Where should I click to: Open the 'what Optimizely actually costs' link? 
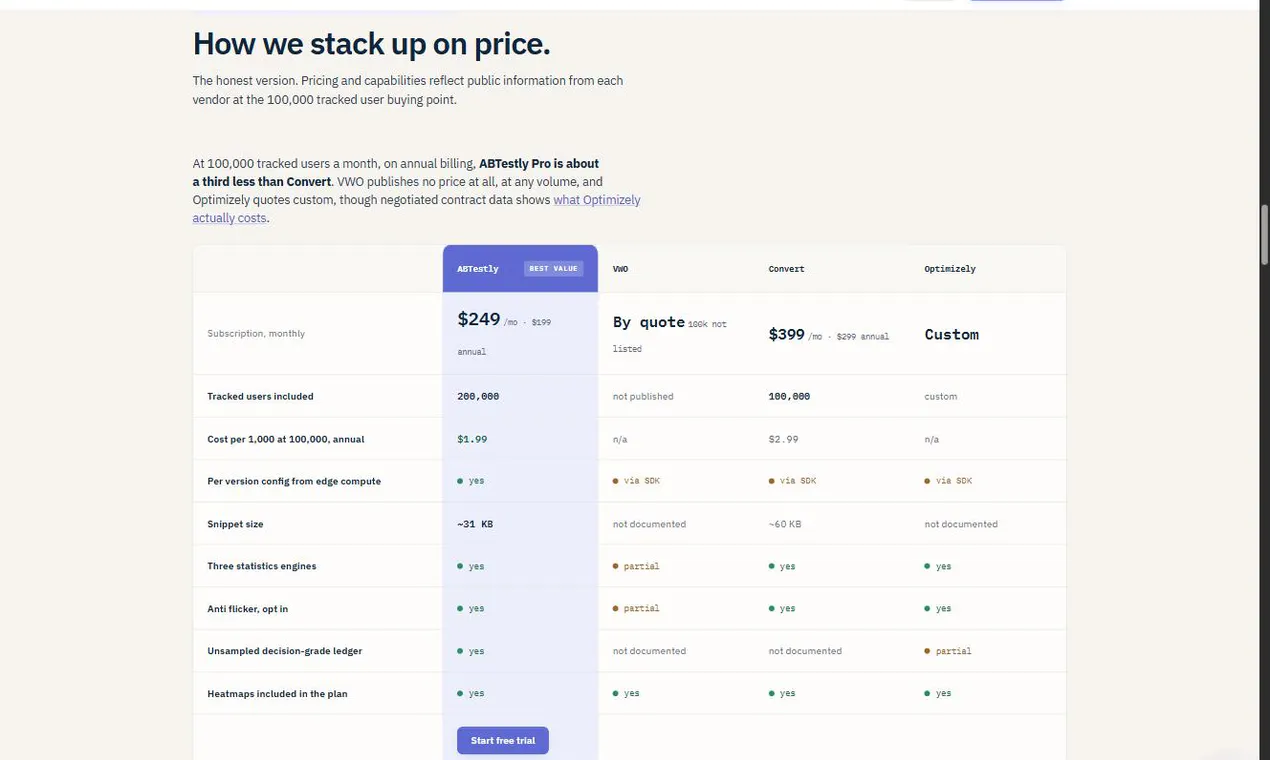[416, 209]
